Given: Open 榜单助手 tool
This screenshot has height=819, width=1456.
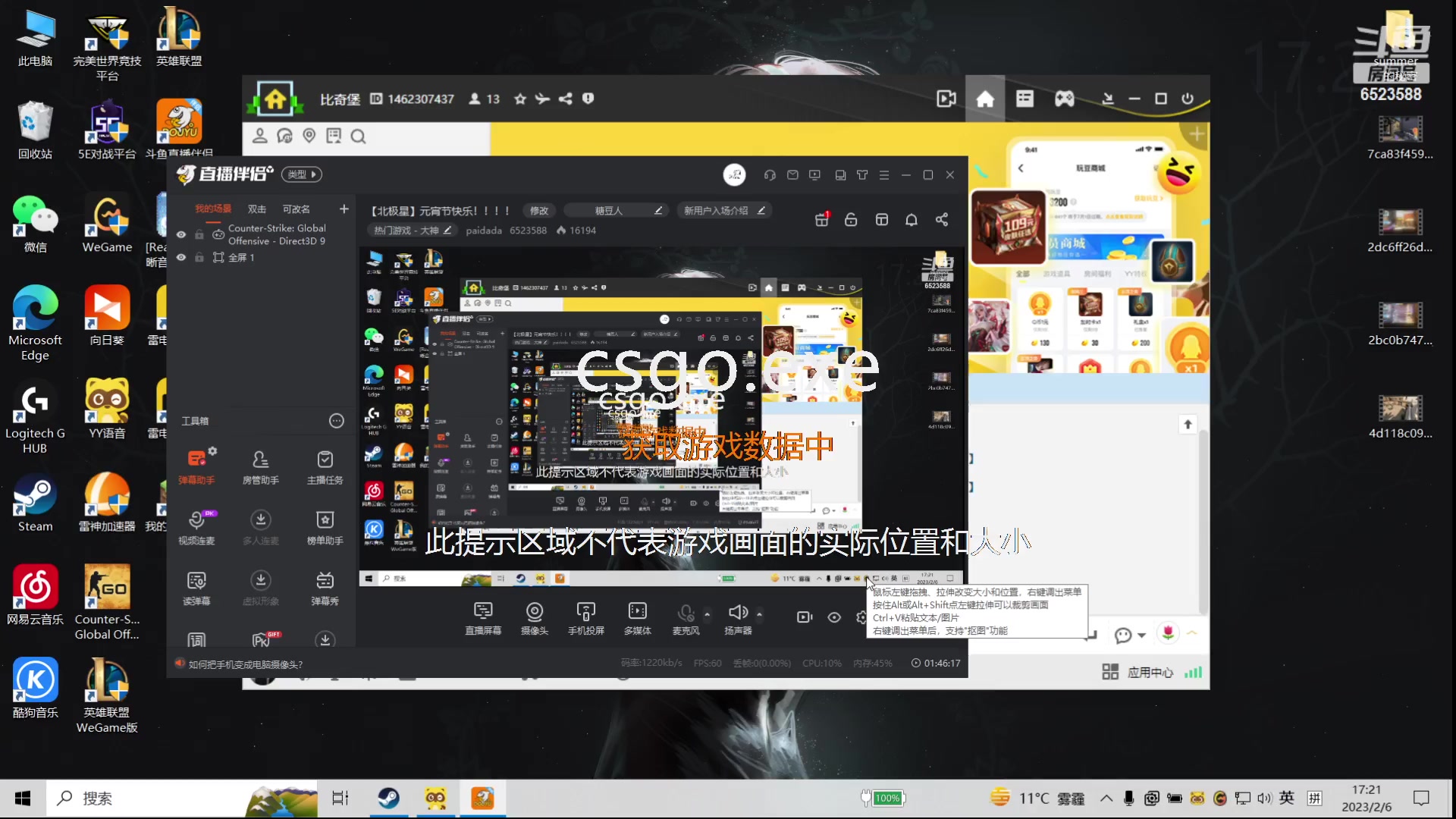Looking at the screenshot, I should pos(325,526).
